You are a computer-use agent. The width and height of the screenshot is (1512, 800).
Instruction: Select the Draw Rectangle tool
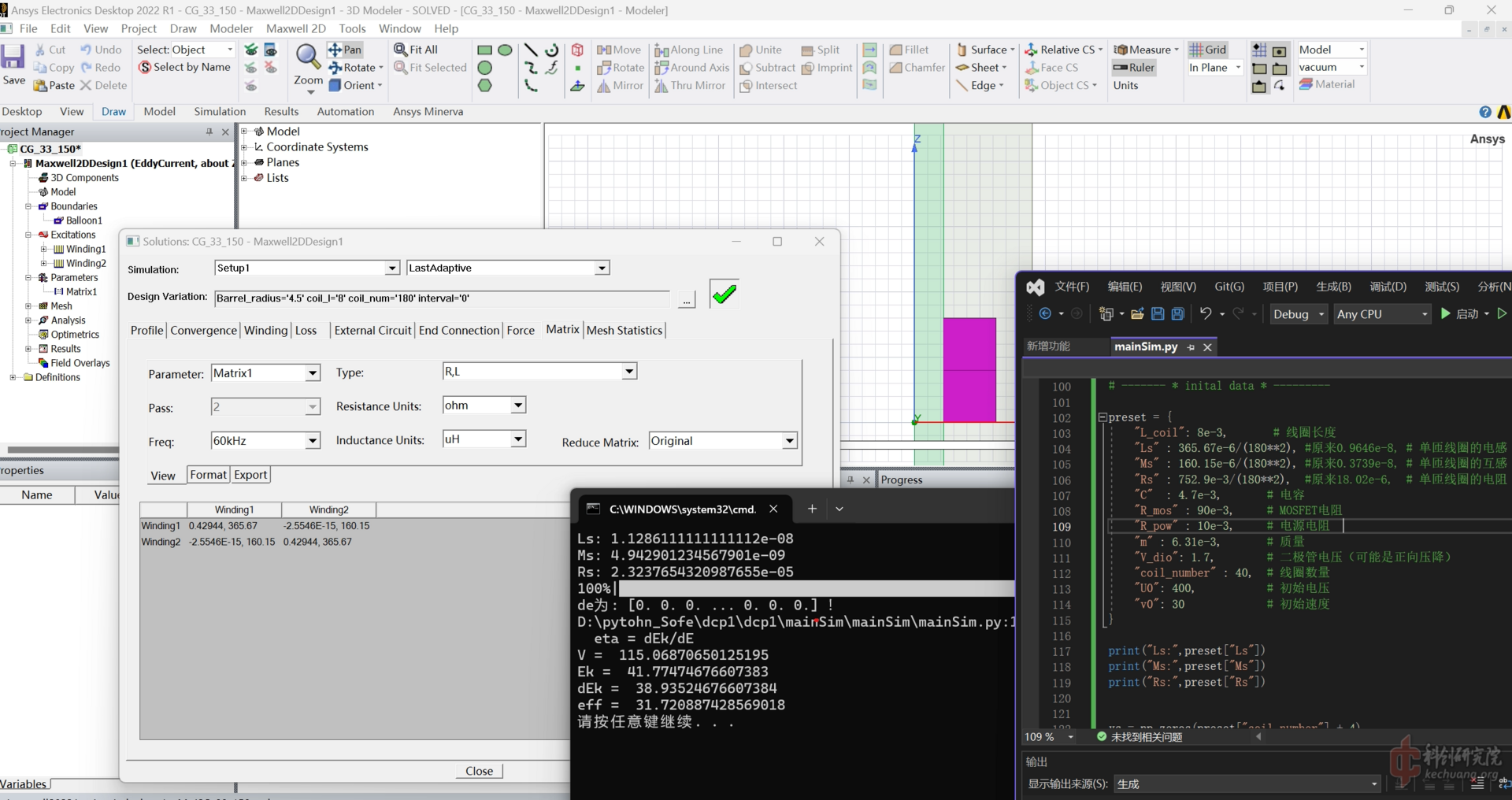point(485,50)
